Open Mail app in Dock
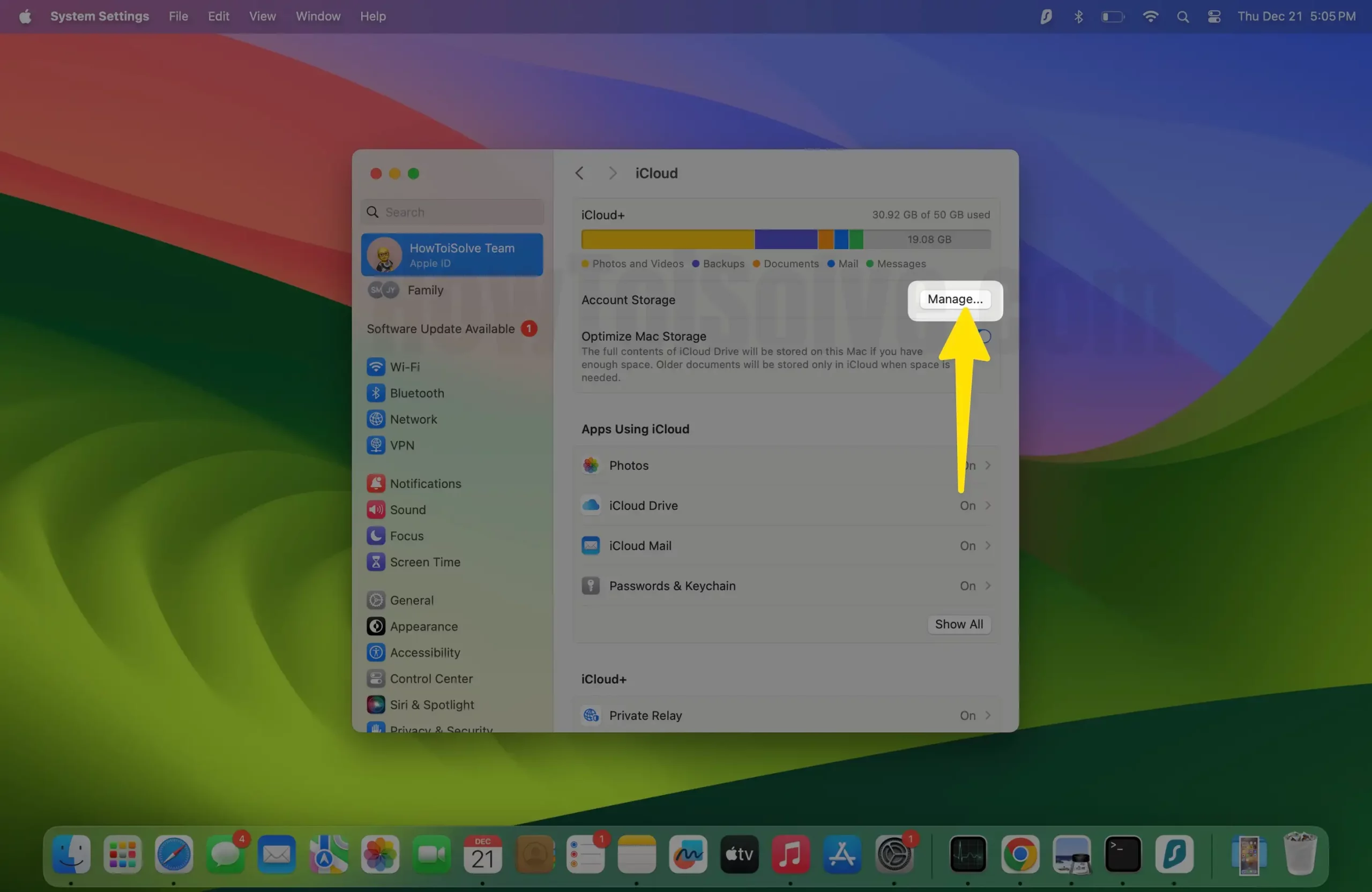The width and height of the screenshot is (1372, 892). coord(277,854)
